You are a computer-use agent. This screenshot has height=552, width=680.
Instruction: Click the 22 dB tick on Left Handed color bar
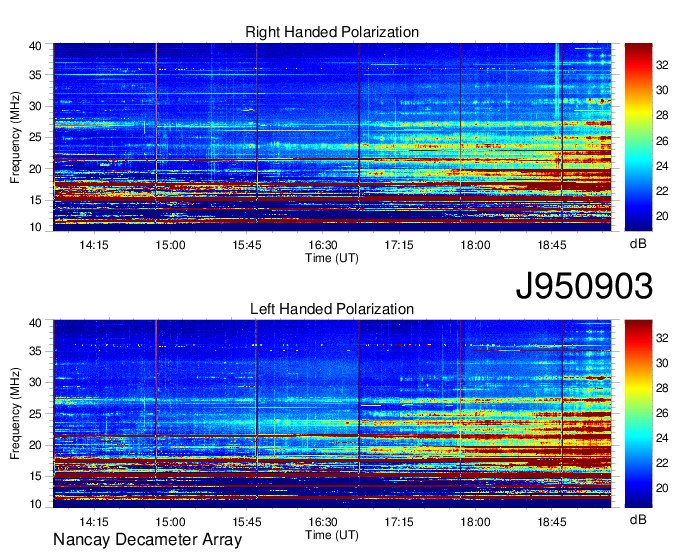pyautogui.click(x=662, y=464)
